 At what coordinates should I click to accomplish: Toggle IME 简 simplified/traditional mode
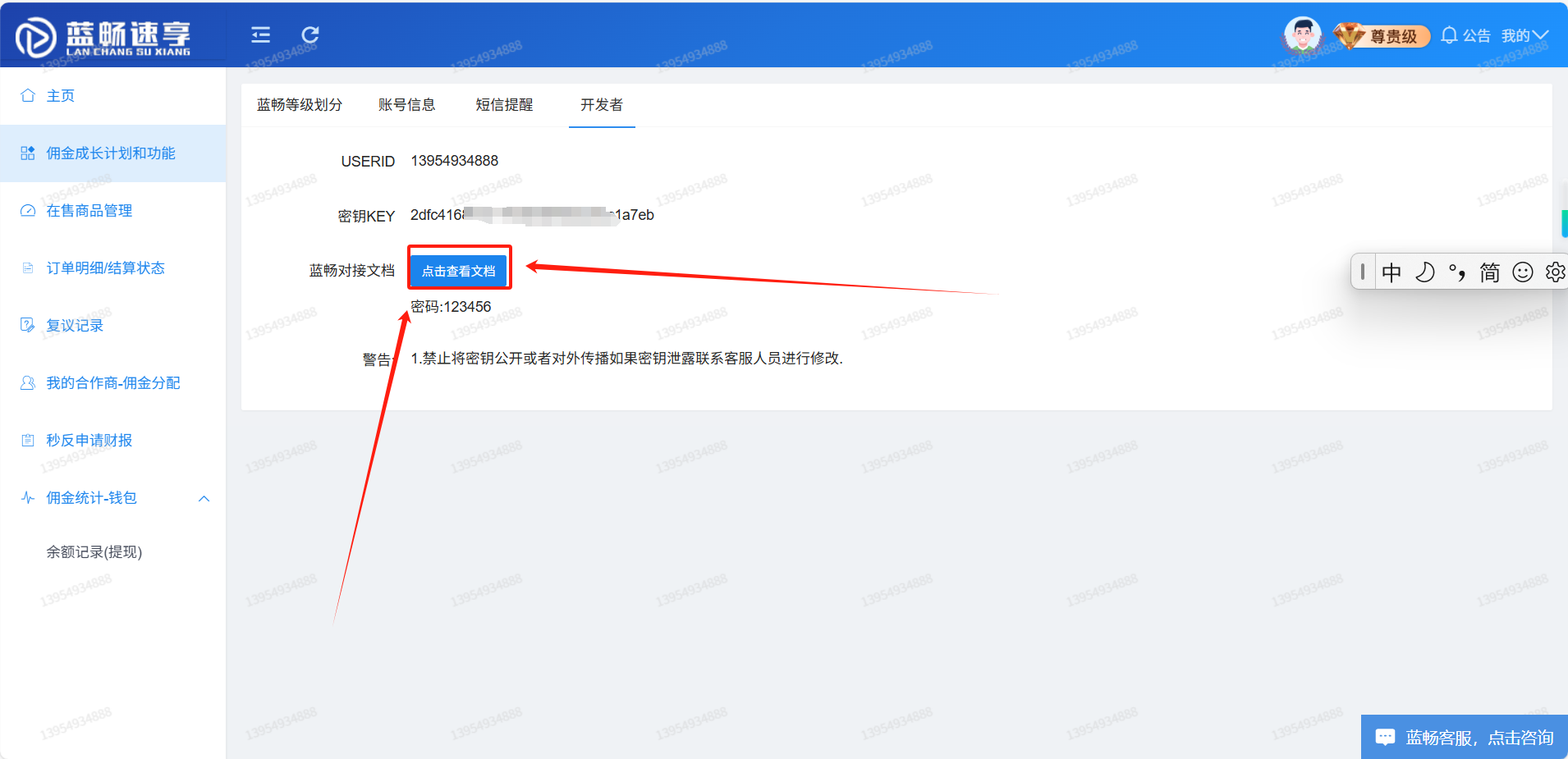click(x=1490, y=272)
